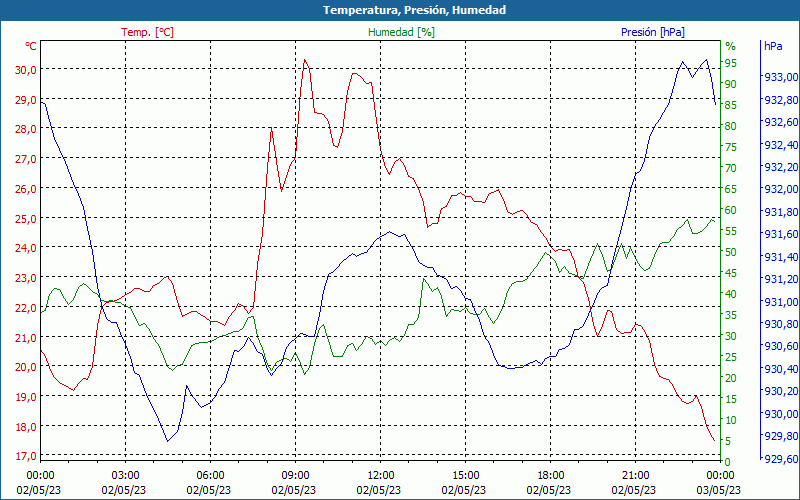Image resolution: width=800 pixels, height=500 pixels.
Task: Click the 95 humidity axis value
Action: pyautogui.click(x=731, y=63)
